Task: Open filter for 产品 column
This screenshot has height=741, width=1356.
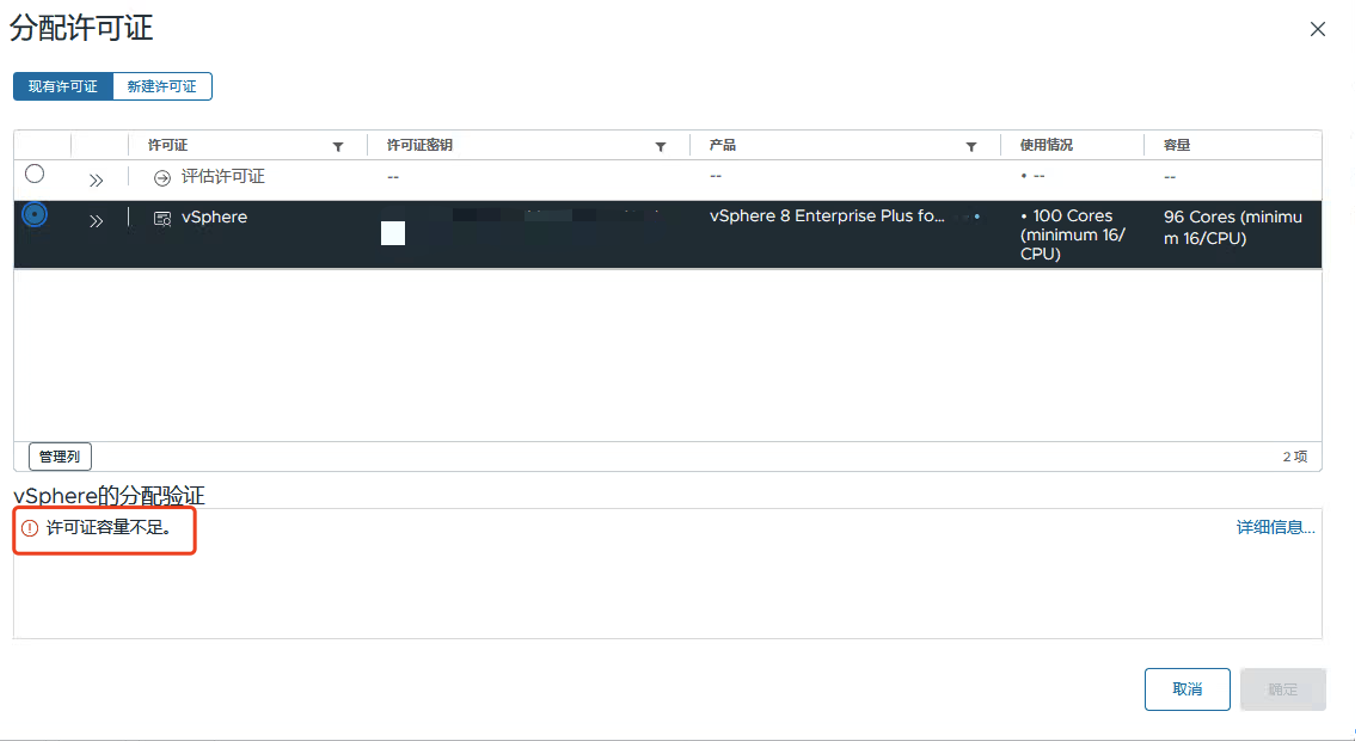Action: tap(971, 147)
